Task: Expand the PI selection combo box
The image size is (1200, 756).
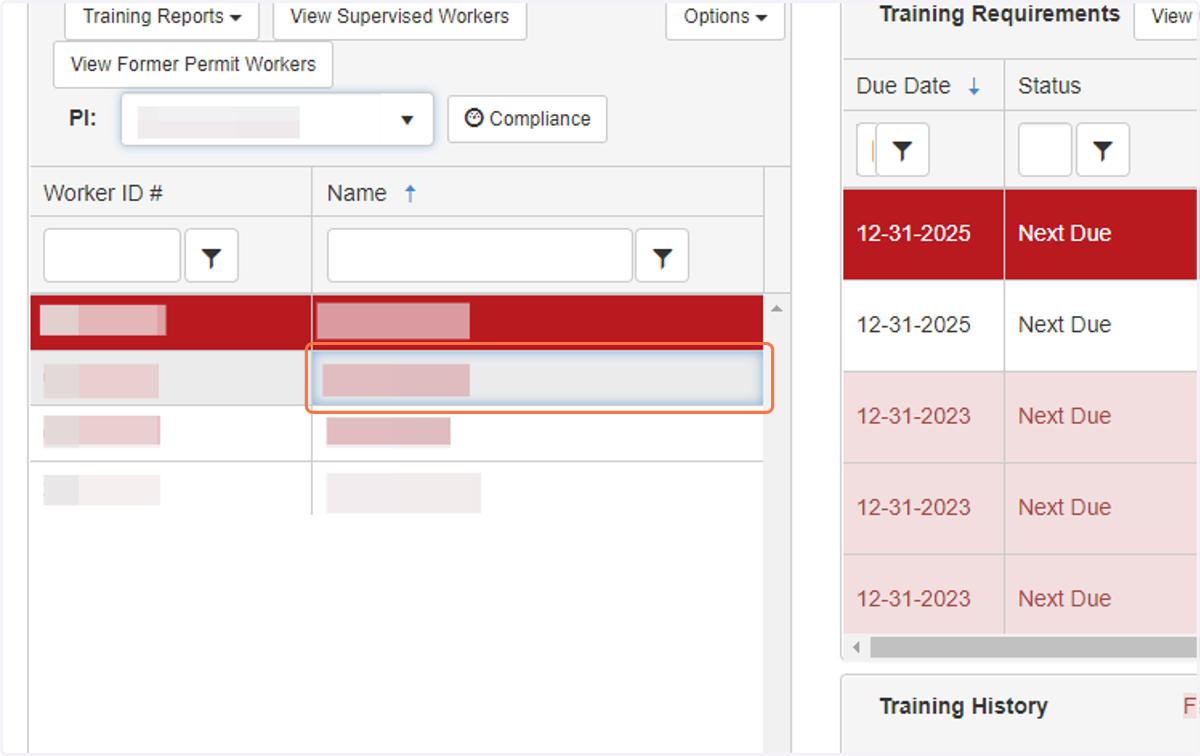Action: coord(277,119)
